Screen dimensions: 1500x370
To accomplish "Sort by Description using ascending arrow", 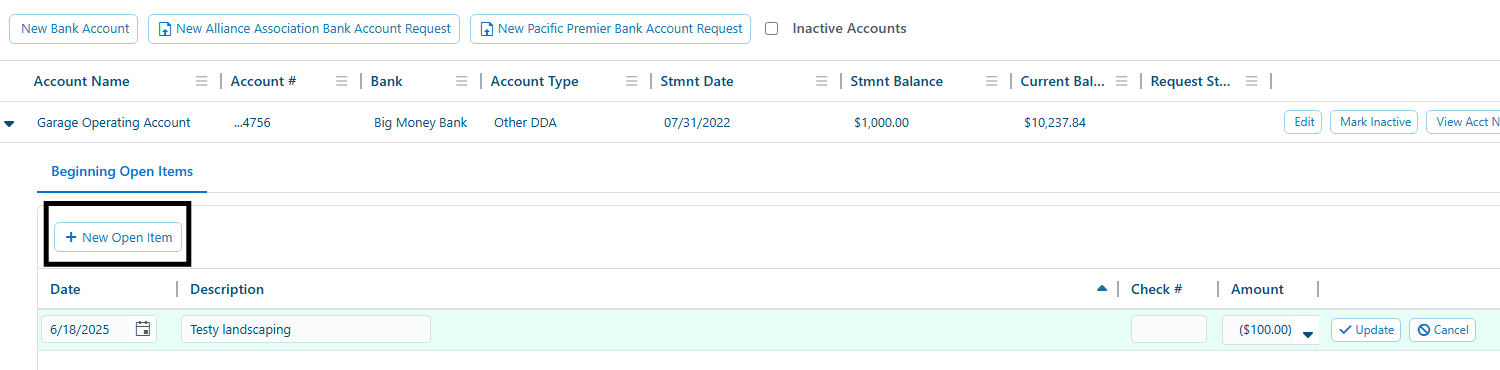I will pyautogui.click(x=1102, y=288).
